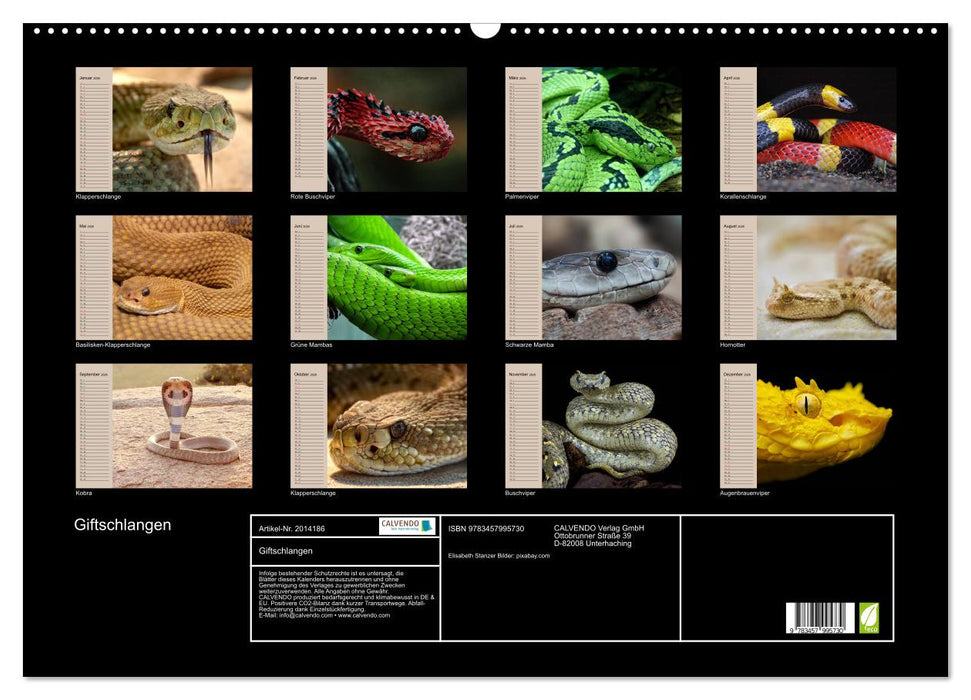Image resolution: width=971 pixels, height=700 pixels.
Task: Select the Grüne Mambas image
Action: tap(396, 277)
